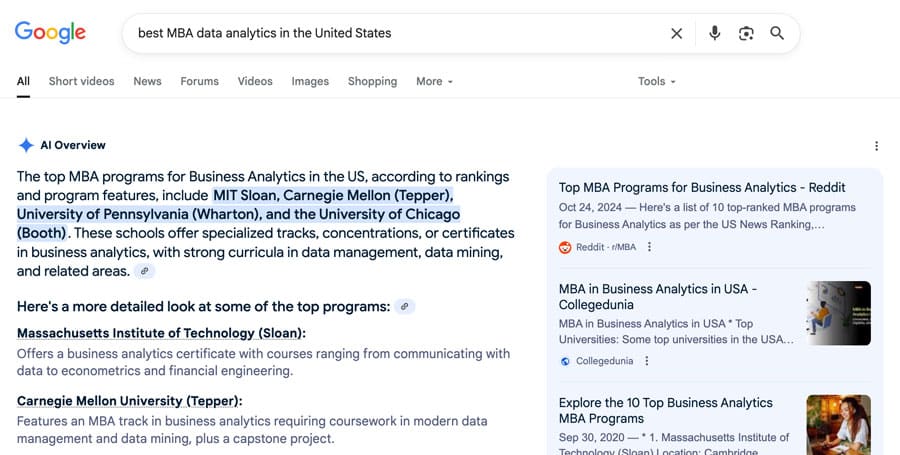Open three-dot menu beside Reddit r/MBA source
This screenshot has width=900, height=455.
pyautogui.click(x=649, y=247)
